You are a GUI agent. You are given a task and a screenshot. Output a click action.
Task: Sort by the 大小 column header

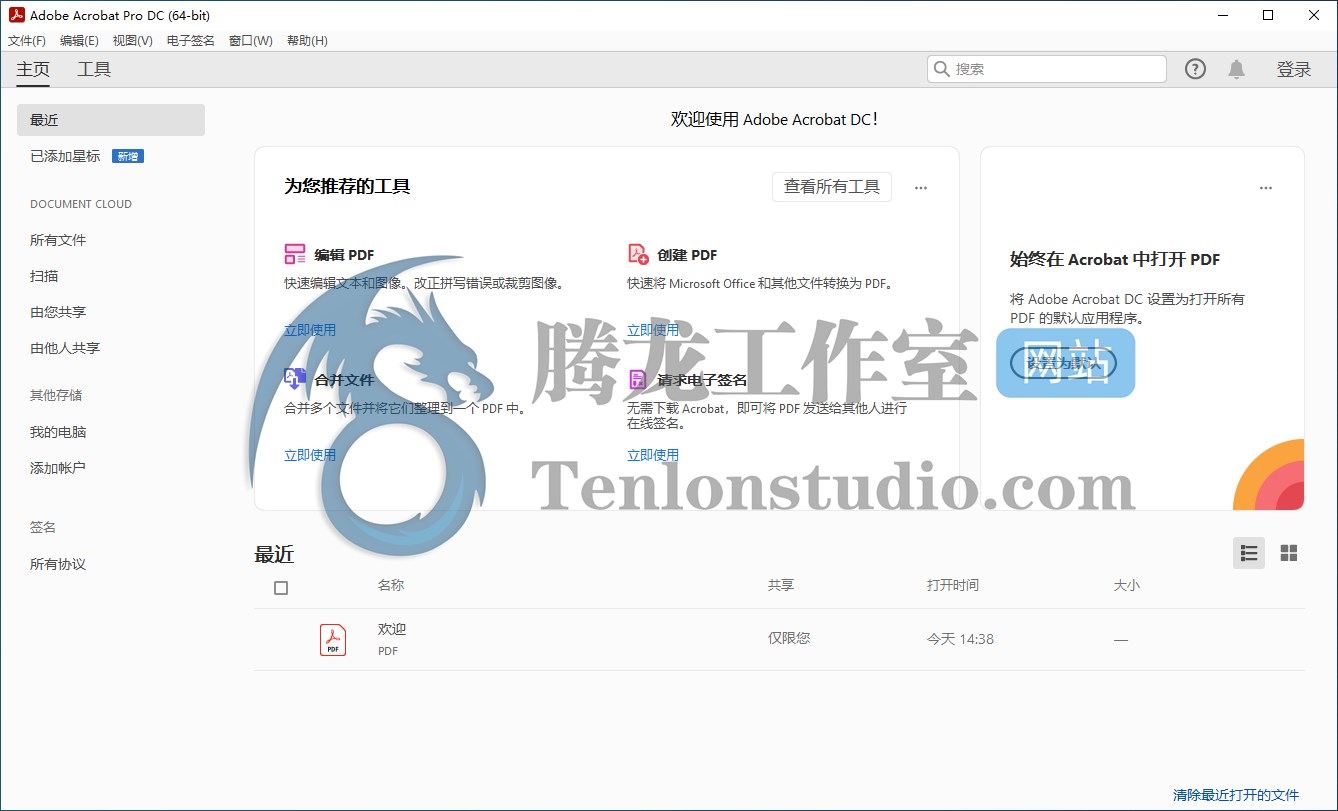coord(1127,585)
